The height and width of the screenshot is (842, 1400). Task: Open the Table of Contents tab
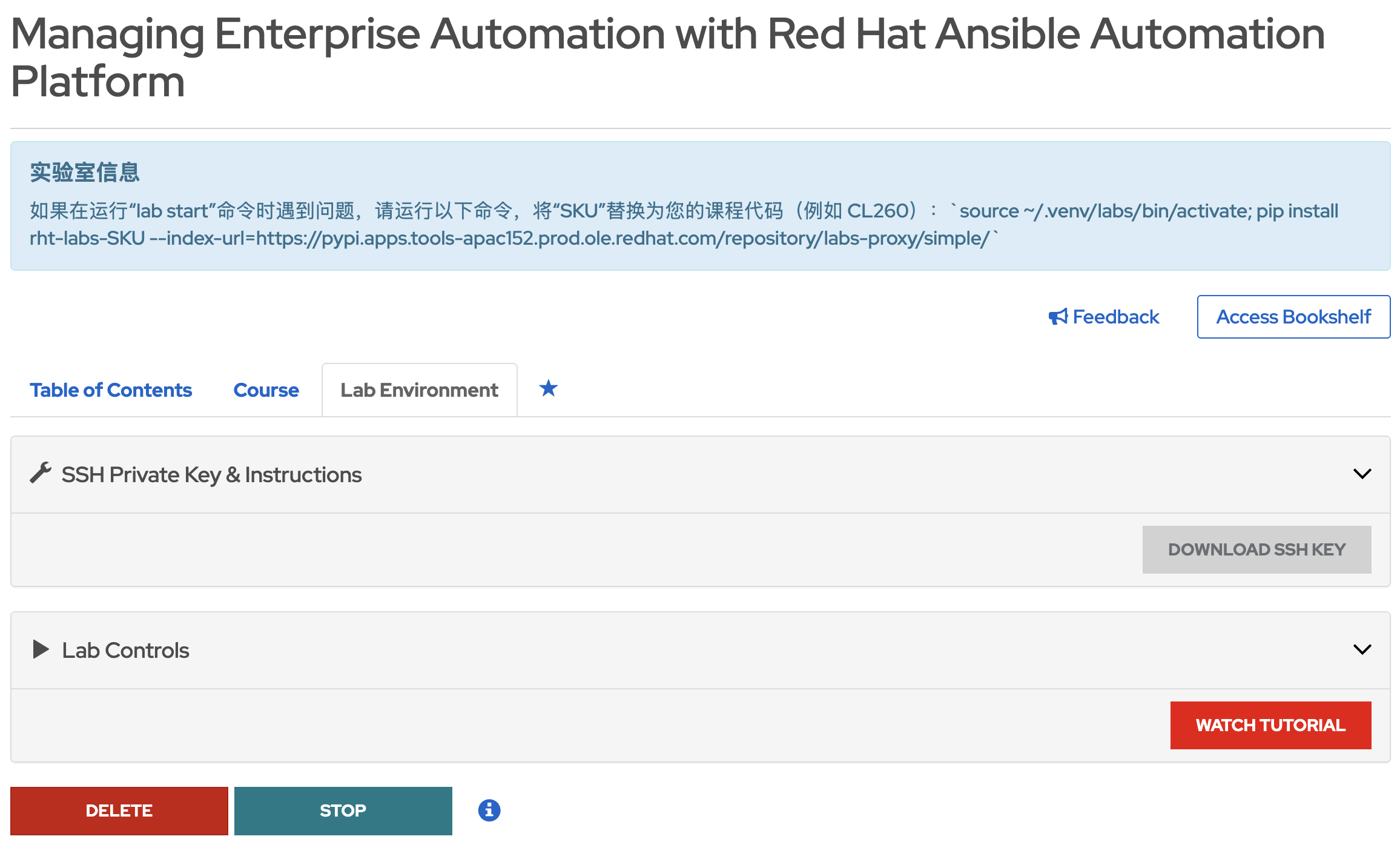(x=111, y=390)
